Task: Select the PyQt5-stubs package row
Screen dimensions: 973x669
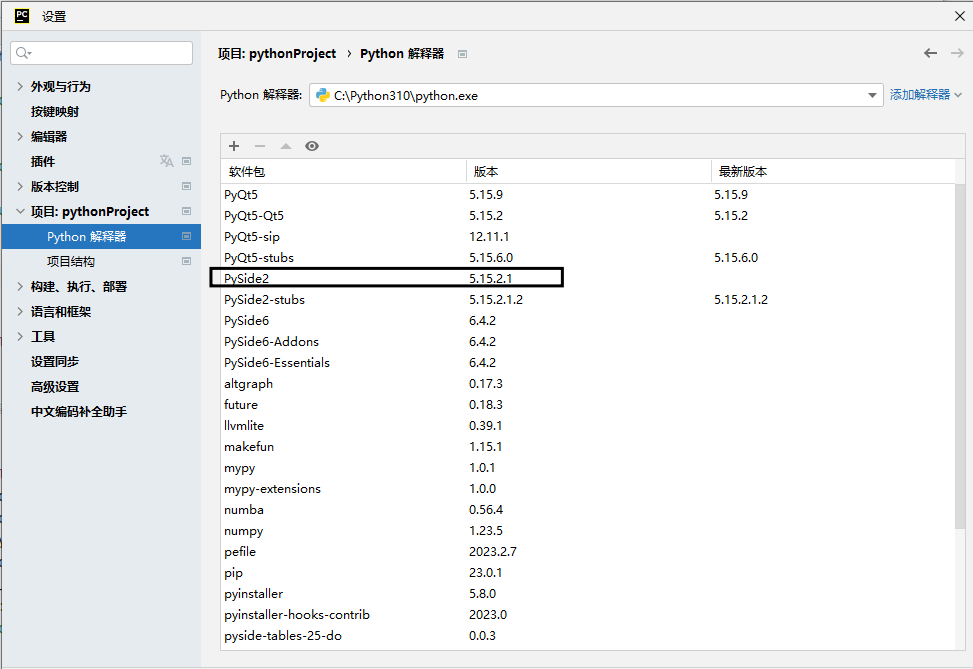Action: [588, 258]
